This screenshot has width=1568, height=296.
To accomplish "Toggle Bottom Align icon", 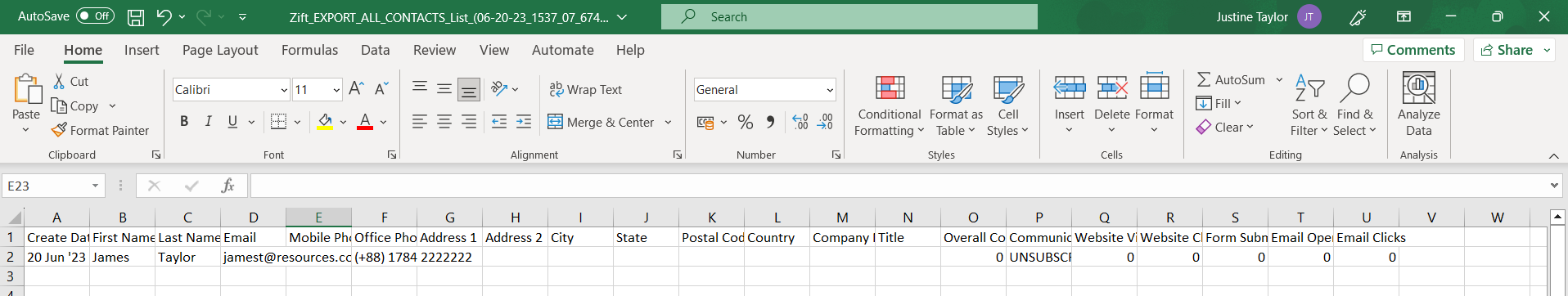I will point(469,89).
